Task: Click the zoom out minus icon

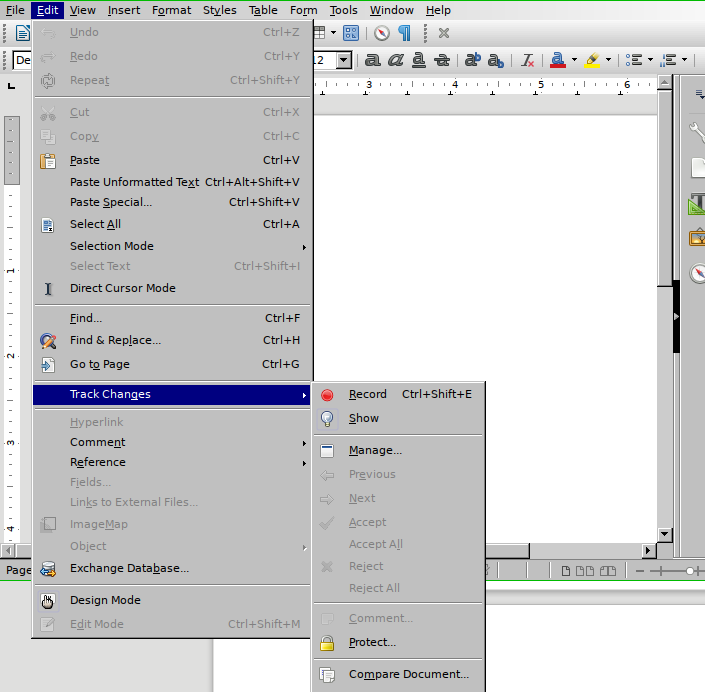Action: click(640, 571)
